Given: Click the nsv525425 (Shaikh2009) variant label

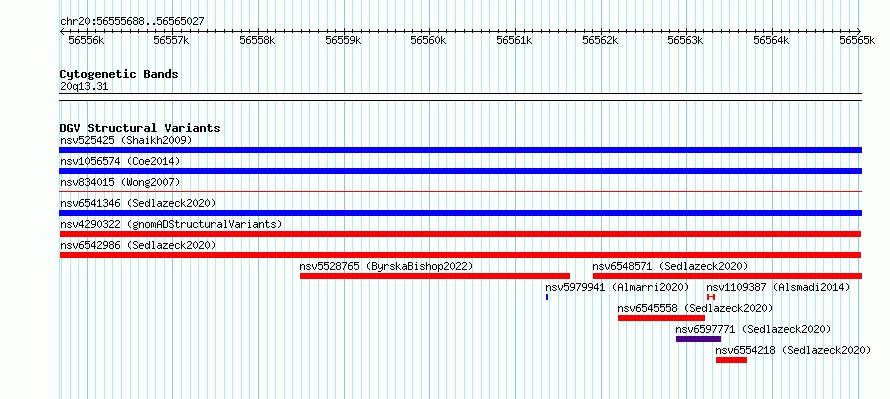Looking at the screenshot, I should 126,140.
